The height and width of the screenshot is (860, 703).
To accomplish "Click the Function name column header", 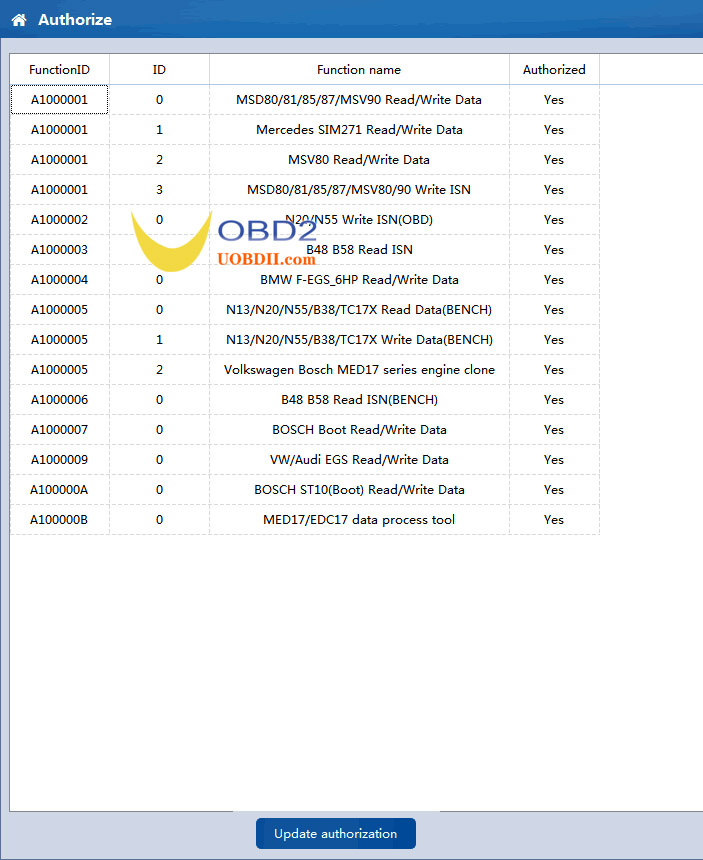I will tap(359, 70).
